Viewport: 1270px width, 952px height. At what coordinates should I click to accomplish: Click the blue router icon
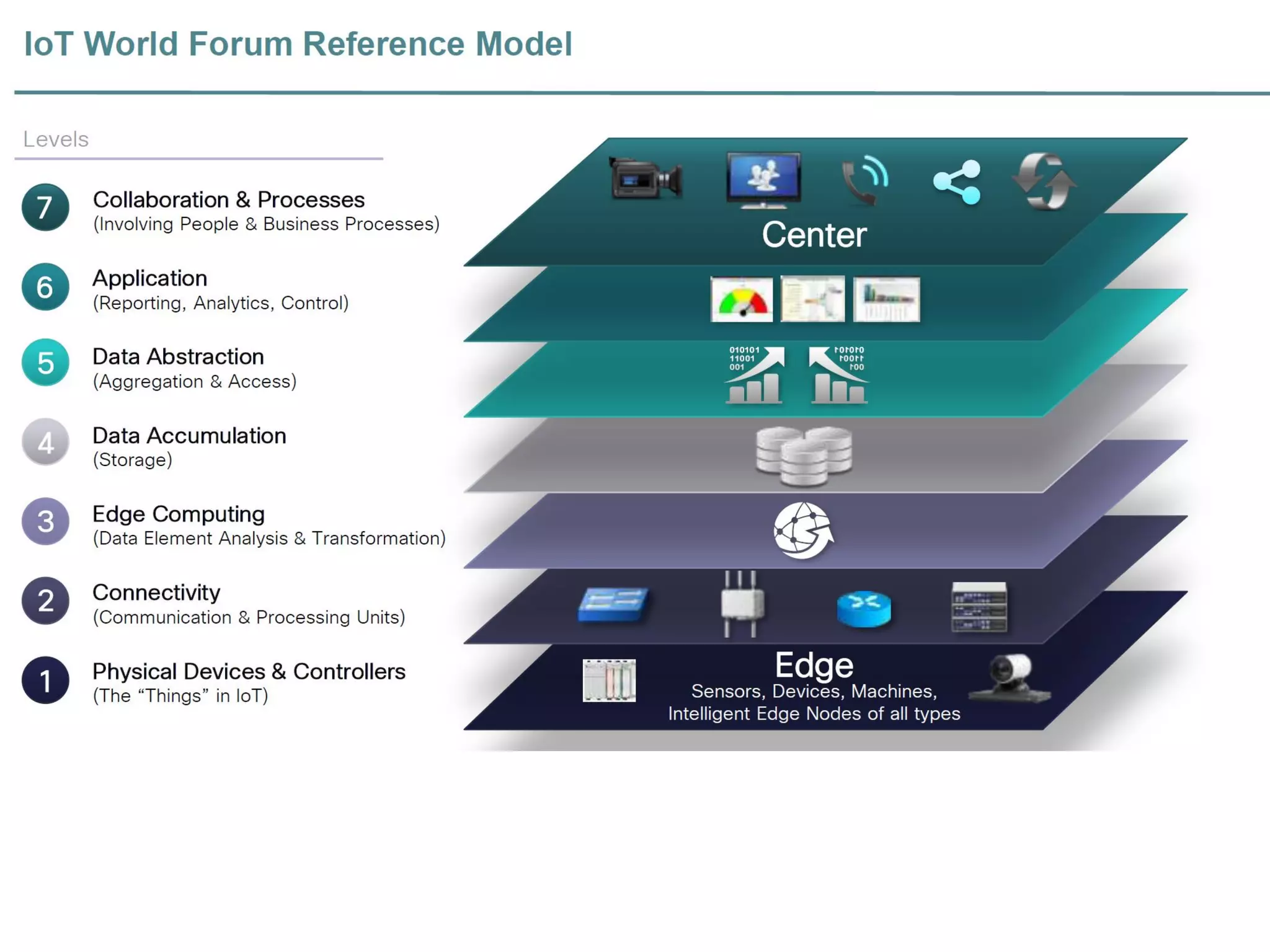864,609
